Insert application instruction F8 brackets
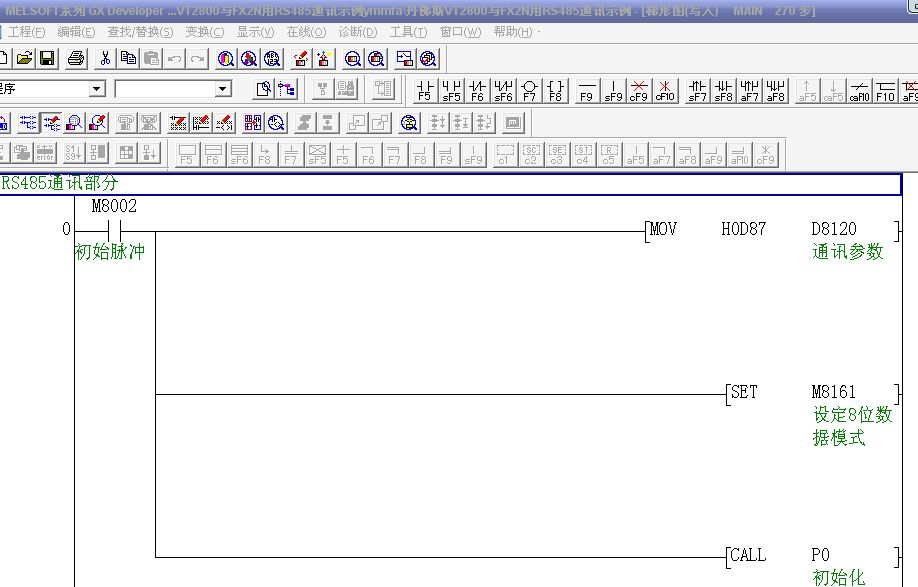 556,91
